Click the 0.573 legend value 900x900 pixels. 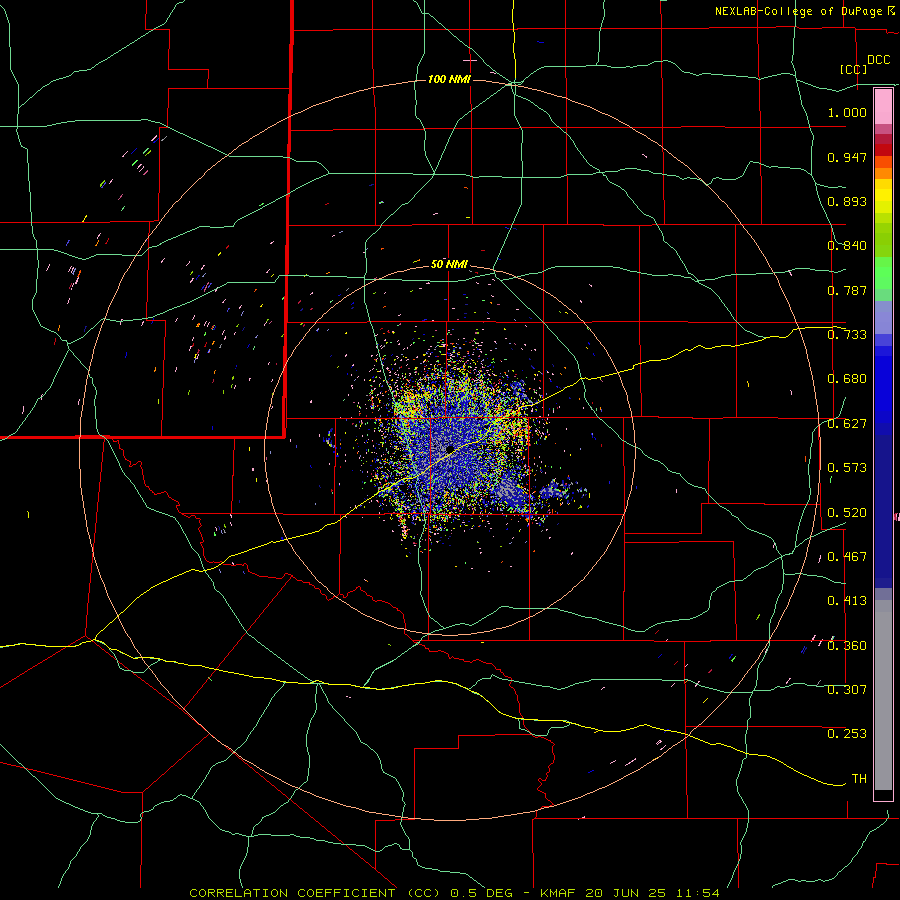[x=847, y=468]
